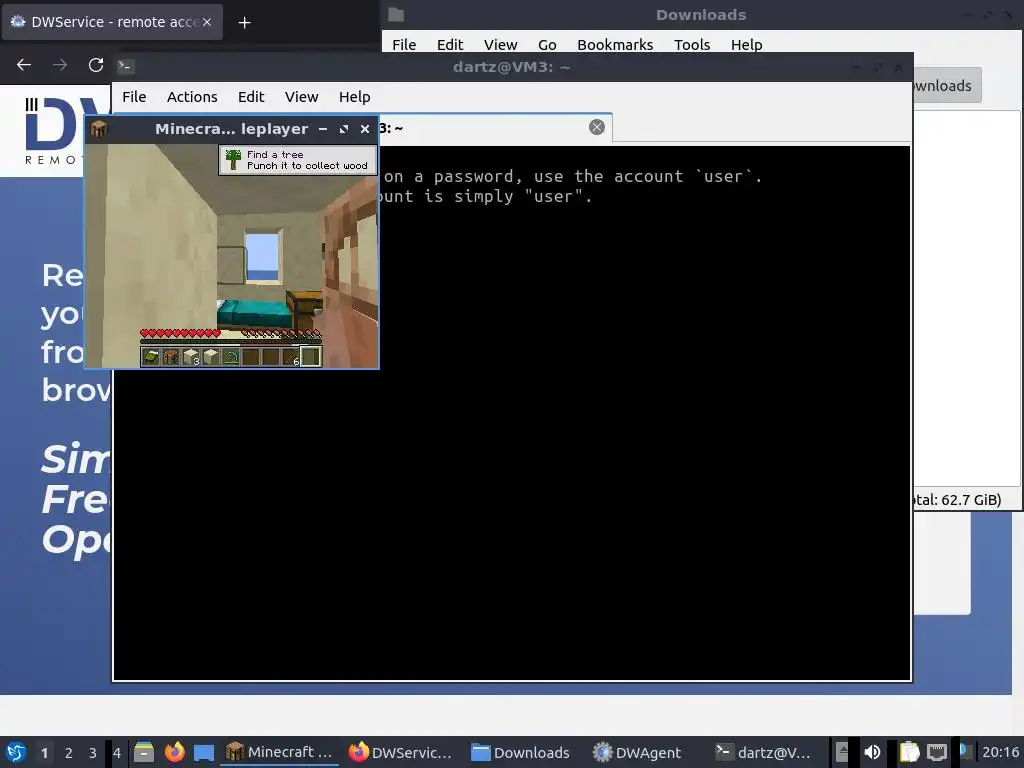The image size is (1024, 768).
Task: Go forward in the Firefox browser
Action: click(59, 65)
